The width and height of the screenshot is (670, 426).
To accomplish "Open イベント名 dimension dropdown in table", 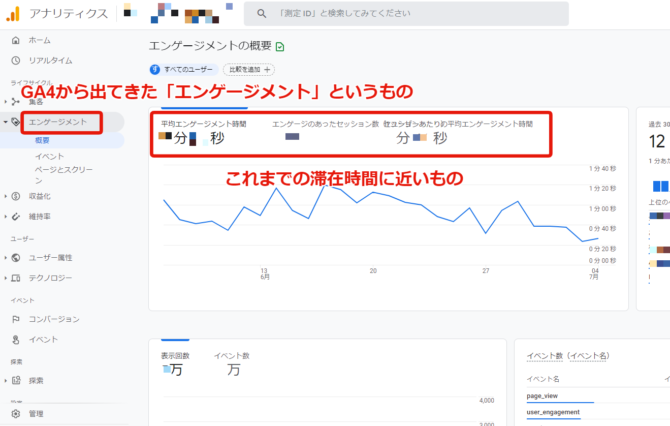I will click(590, 355).
